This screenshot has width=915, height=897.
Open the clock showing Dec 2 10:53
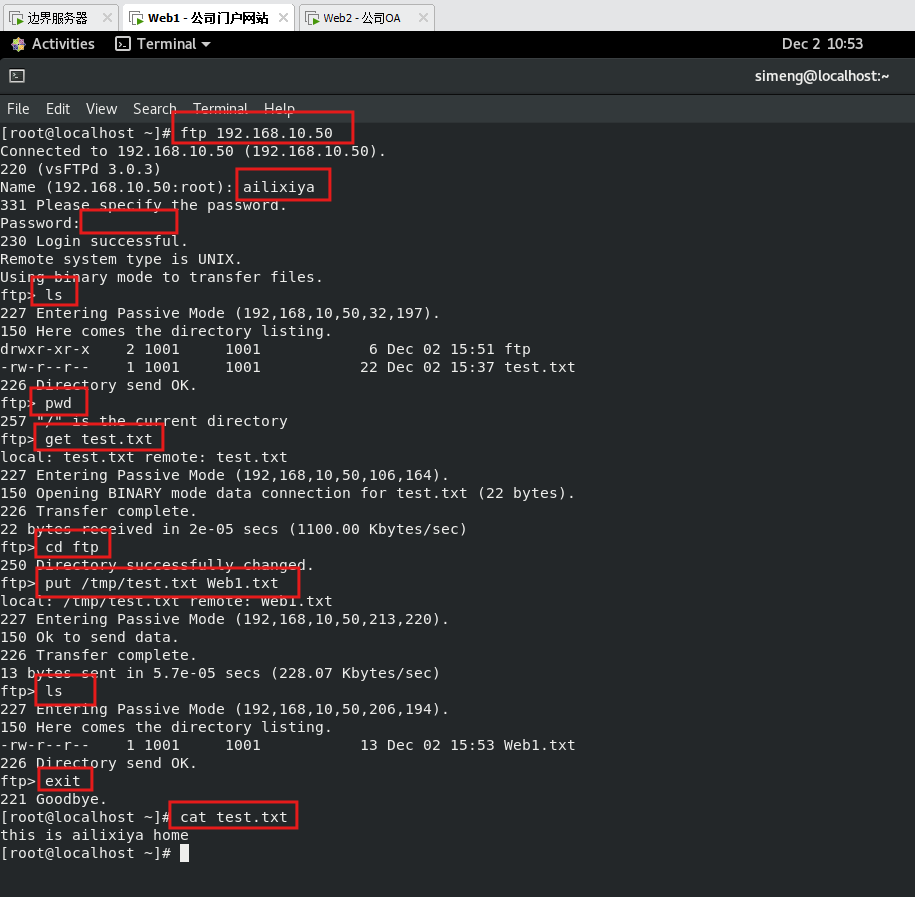click(x=822, y=44)
